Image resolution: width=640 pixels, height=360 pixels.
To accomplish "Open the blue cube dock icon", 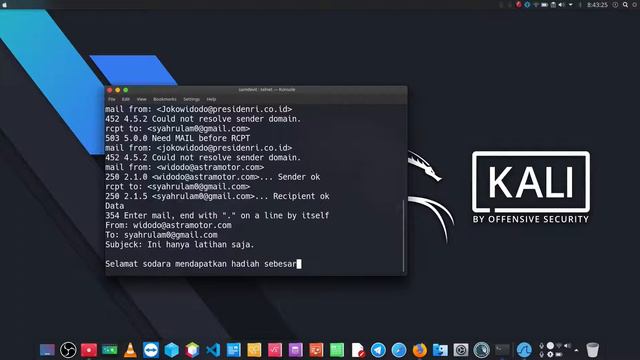I will pyautogui.click(x=171, y=350).
